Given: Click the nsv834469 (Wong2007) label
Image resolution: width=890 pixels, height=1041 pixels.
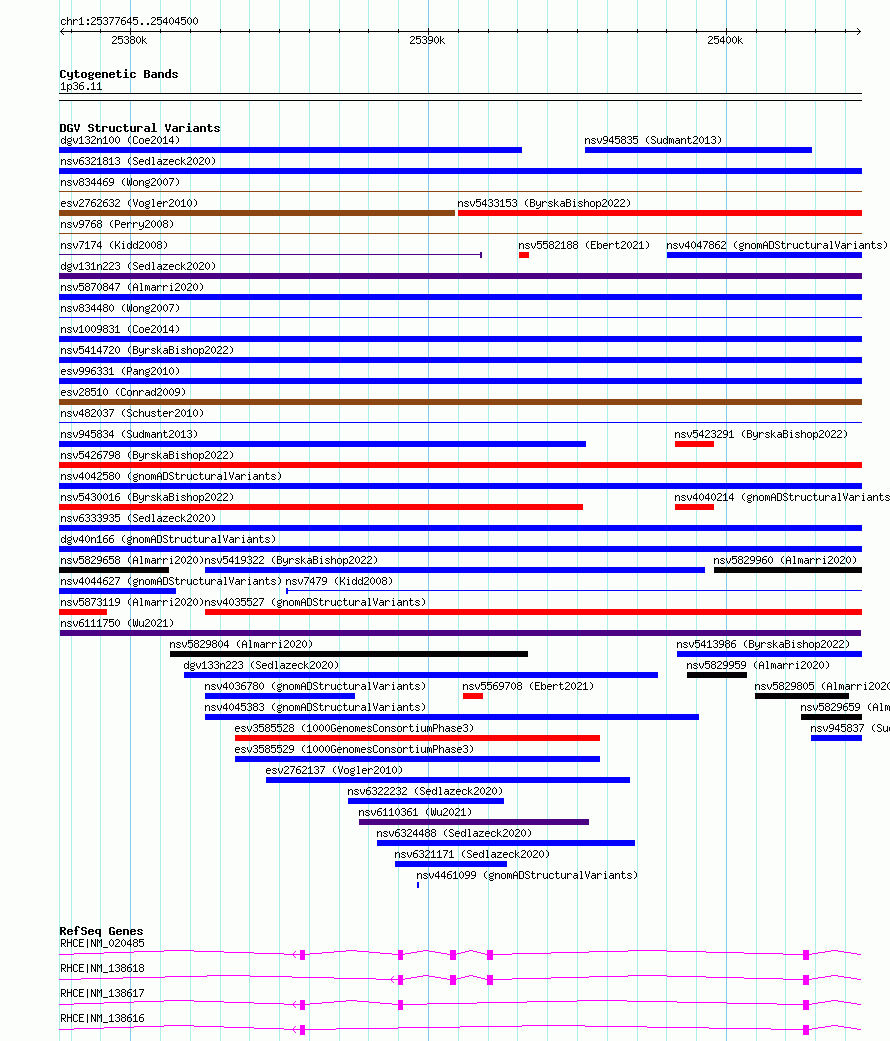Looking at the screenshot, I should click(x=120, y=182).
